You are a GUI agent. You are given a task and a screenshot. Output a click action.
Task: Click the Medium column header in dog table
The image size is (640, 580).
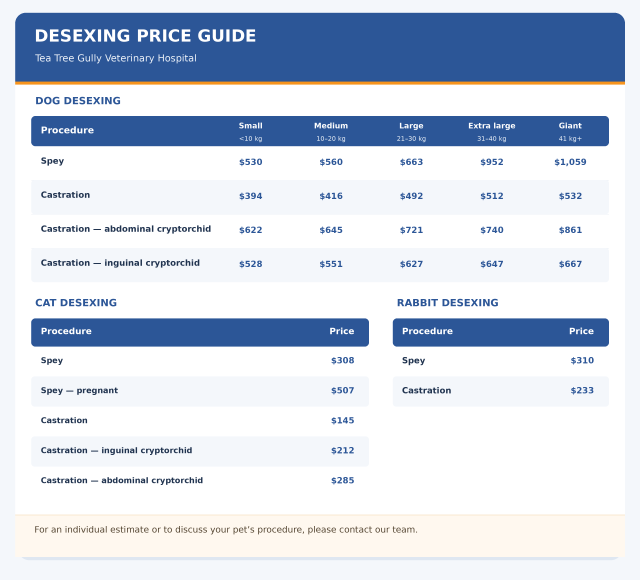click(331, 126)
